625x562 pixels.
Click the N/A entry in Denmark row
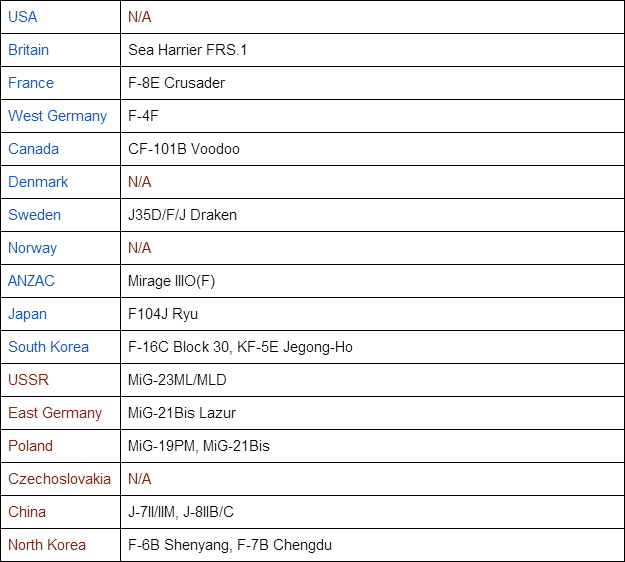pos(140,182)
